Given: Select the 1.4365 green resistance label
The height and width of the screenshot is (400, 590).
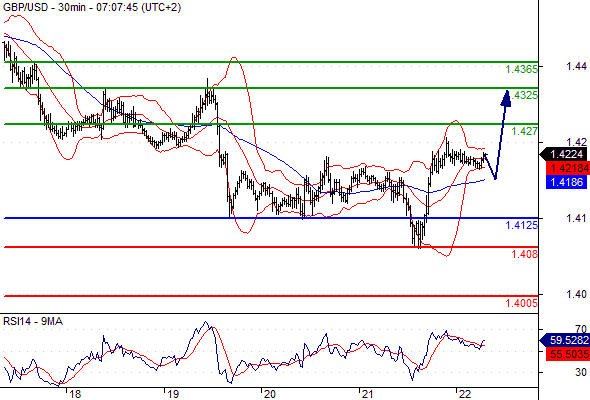Looking at the screenshot, I should coord(522,69).
